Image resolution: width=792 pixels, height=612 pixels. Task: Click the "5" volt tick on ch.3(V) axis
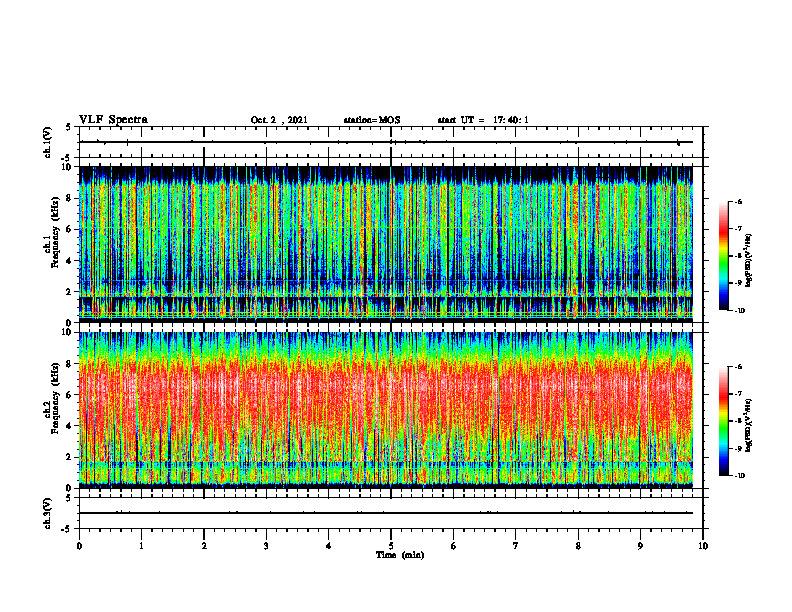click(x=68, y=498)
